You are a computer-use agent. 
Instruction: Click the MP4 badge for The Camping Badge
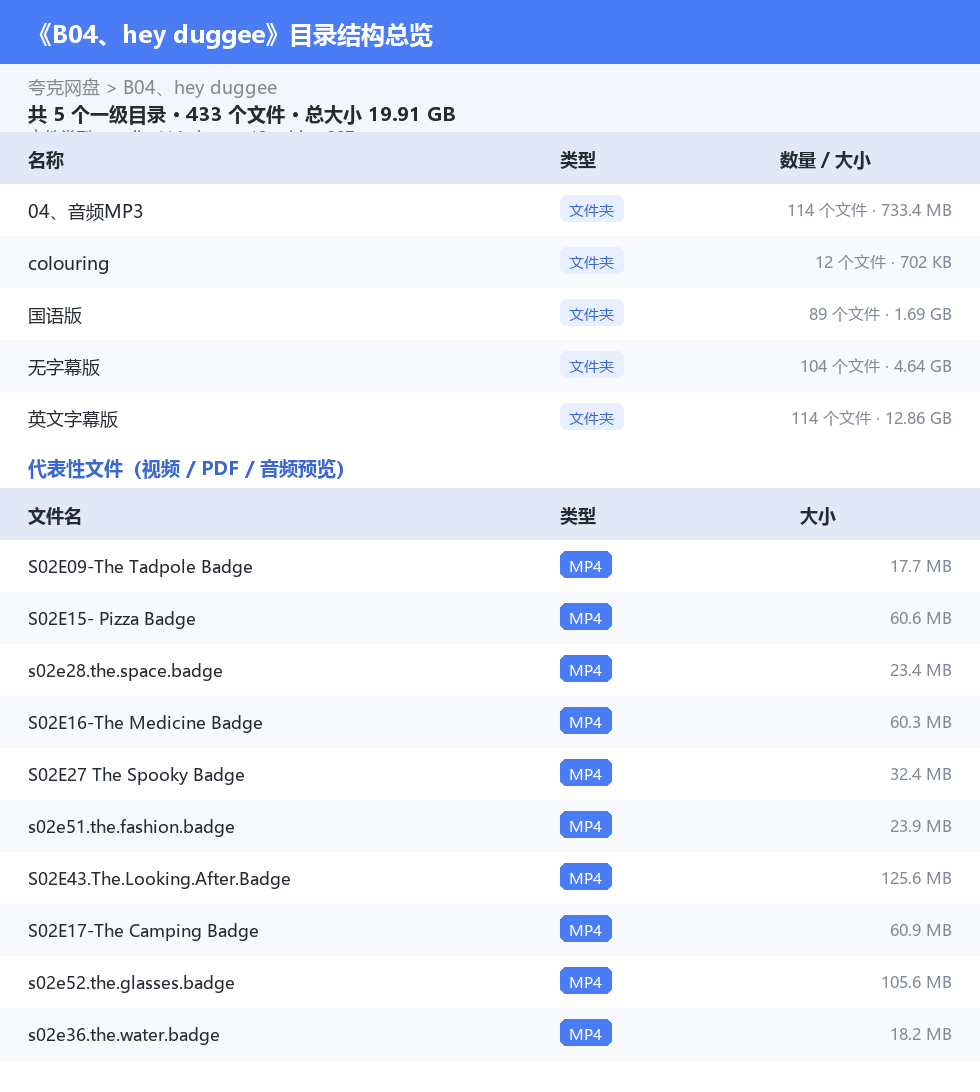[586, 929]
